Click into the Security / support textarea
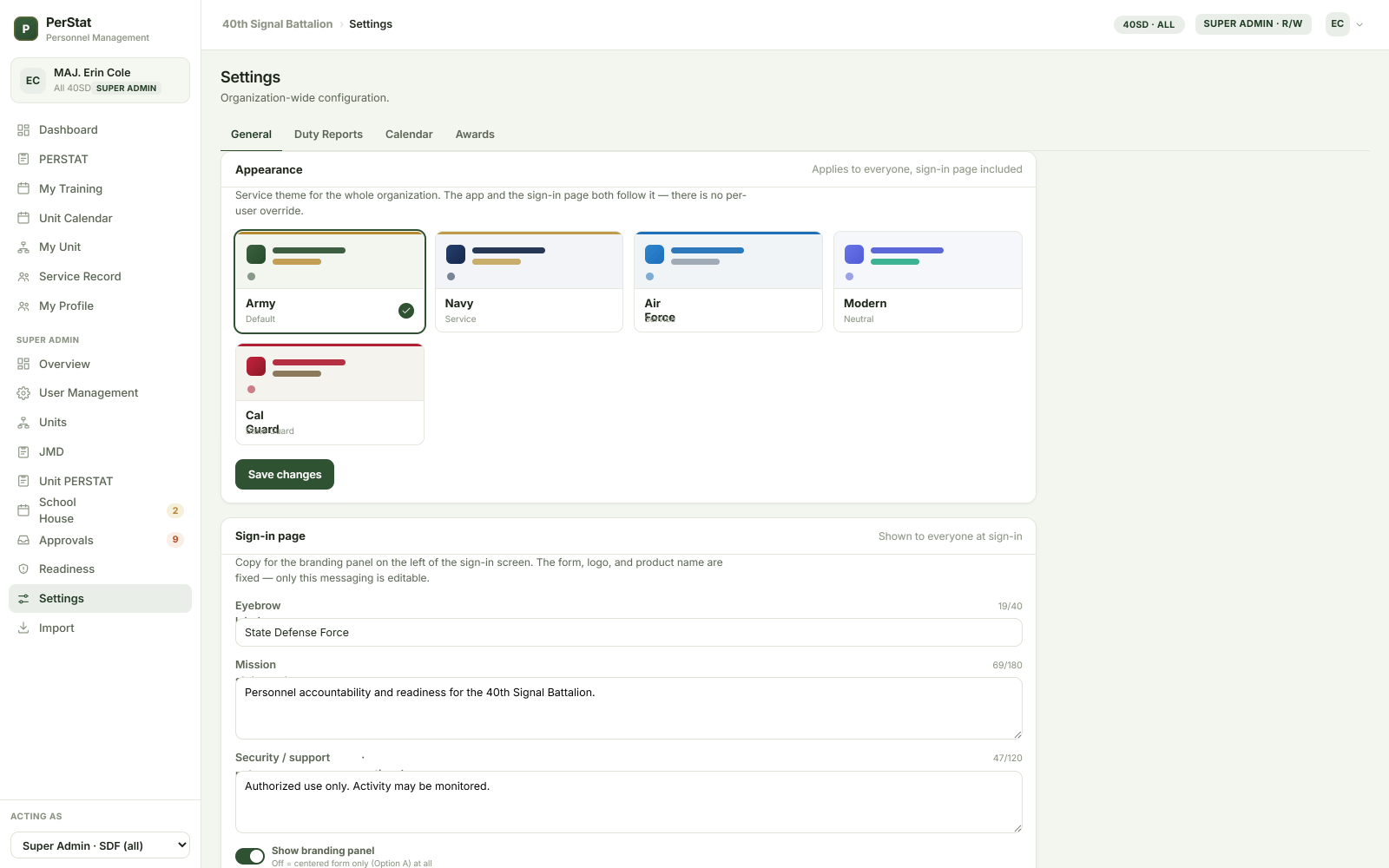 point(629,802)
